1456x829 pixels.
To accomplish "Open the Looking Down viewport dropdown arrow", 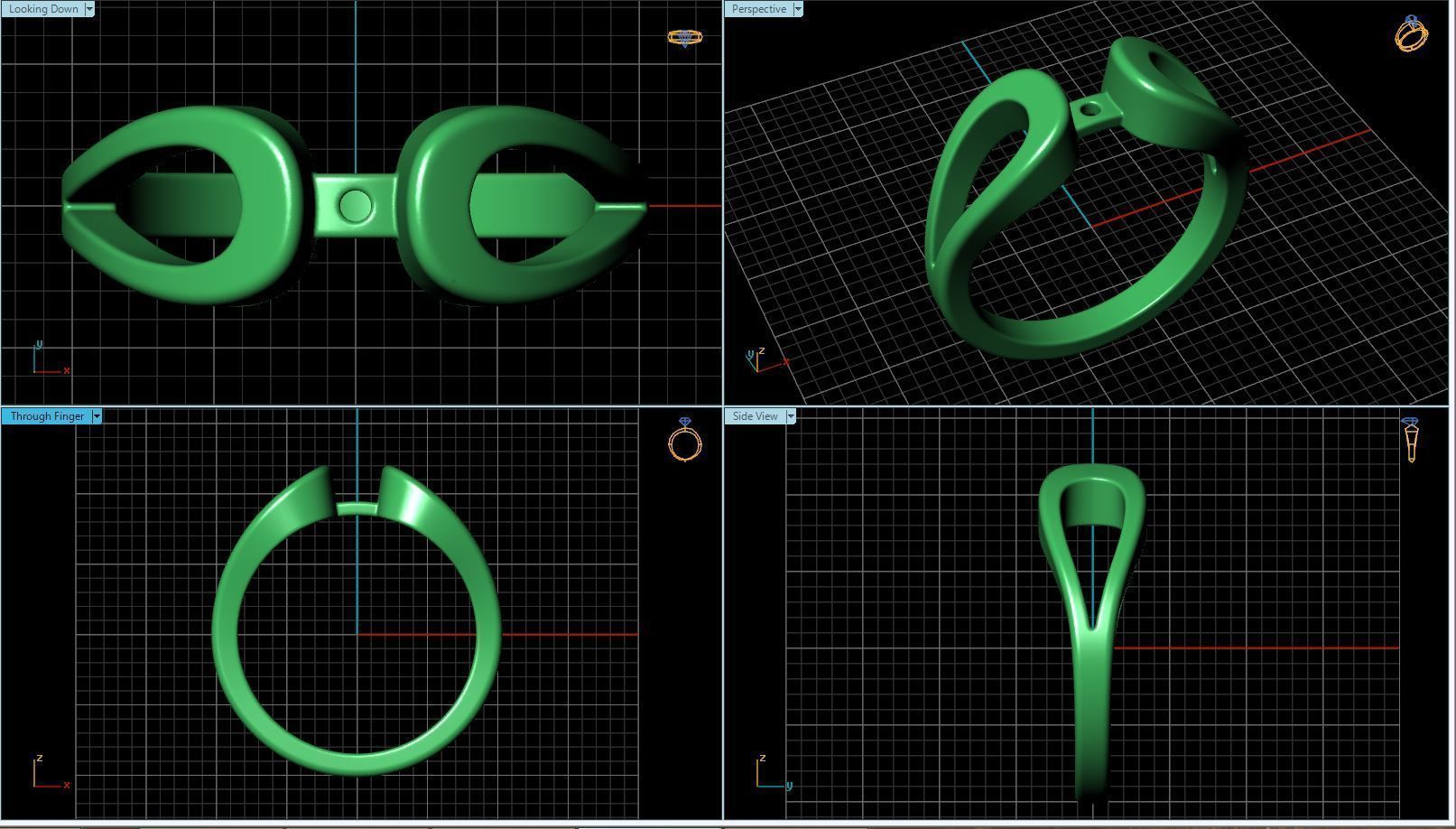I will 89,9.
